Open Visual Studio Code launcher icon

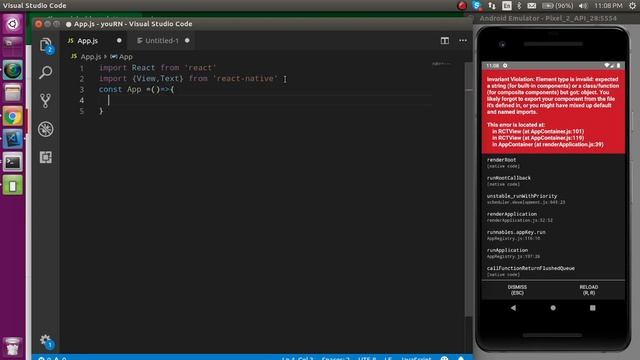(13, 140)
